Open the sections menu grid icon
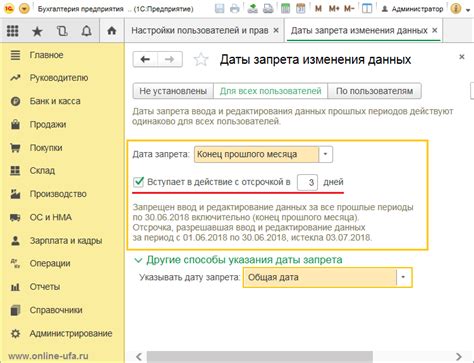This screenshot has height=363, width=474. point(13,31)
